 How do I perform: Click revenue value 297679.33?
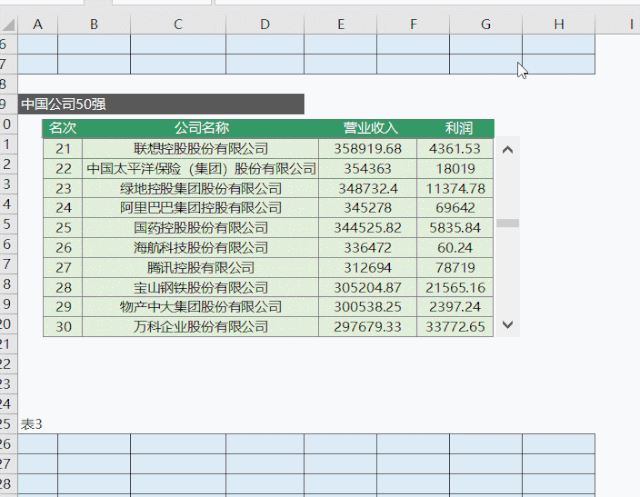[x=368, y=327]
